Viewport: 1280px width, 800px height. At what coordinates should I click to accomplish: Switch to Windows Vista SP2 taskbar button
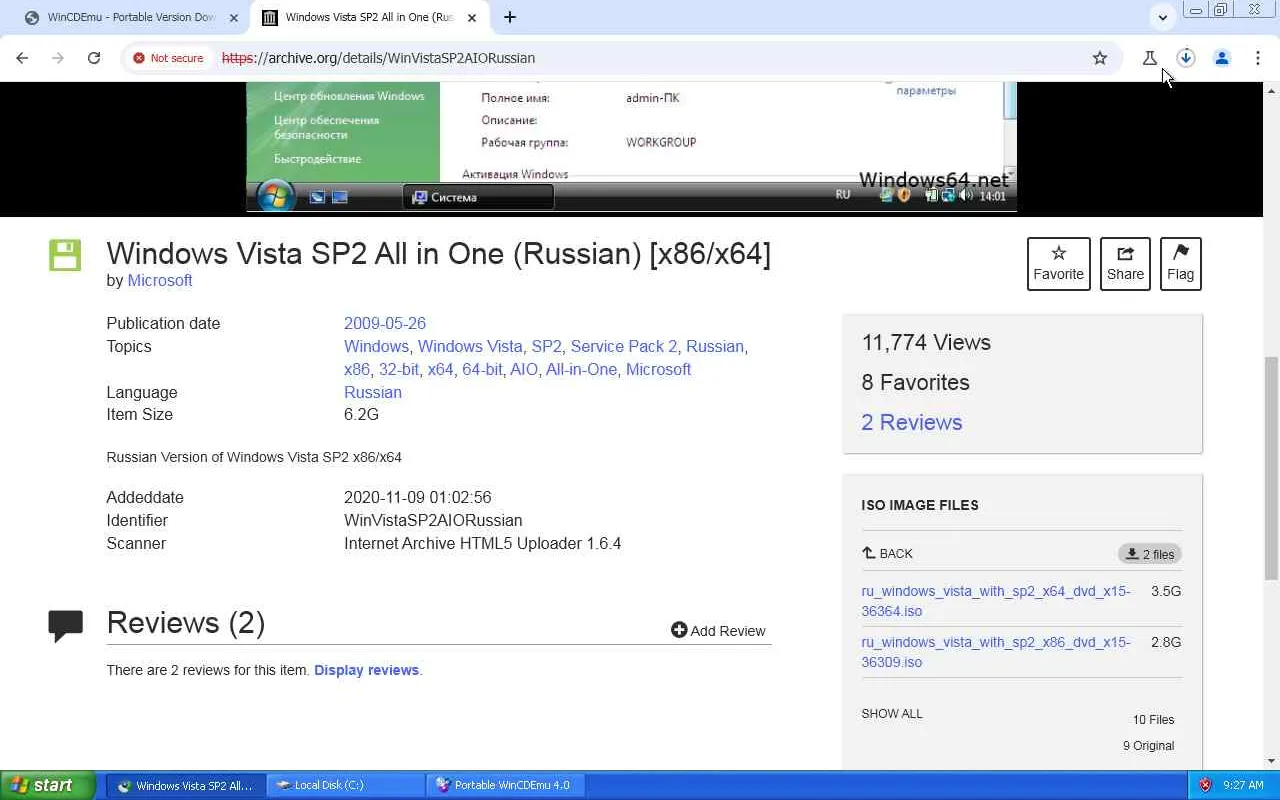185,785
